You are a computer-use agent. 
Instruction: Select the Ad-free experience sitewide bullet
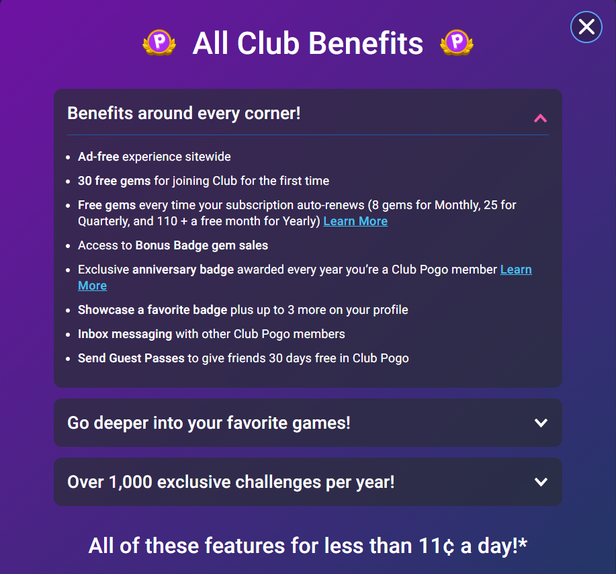click(x=154, y=157)
